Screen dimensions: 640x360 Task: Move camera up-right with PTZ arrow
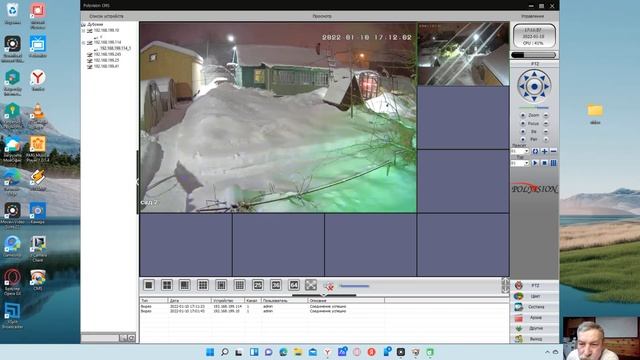[x=543, y=78]
